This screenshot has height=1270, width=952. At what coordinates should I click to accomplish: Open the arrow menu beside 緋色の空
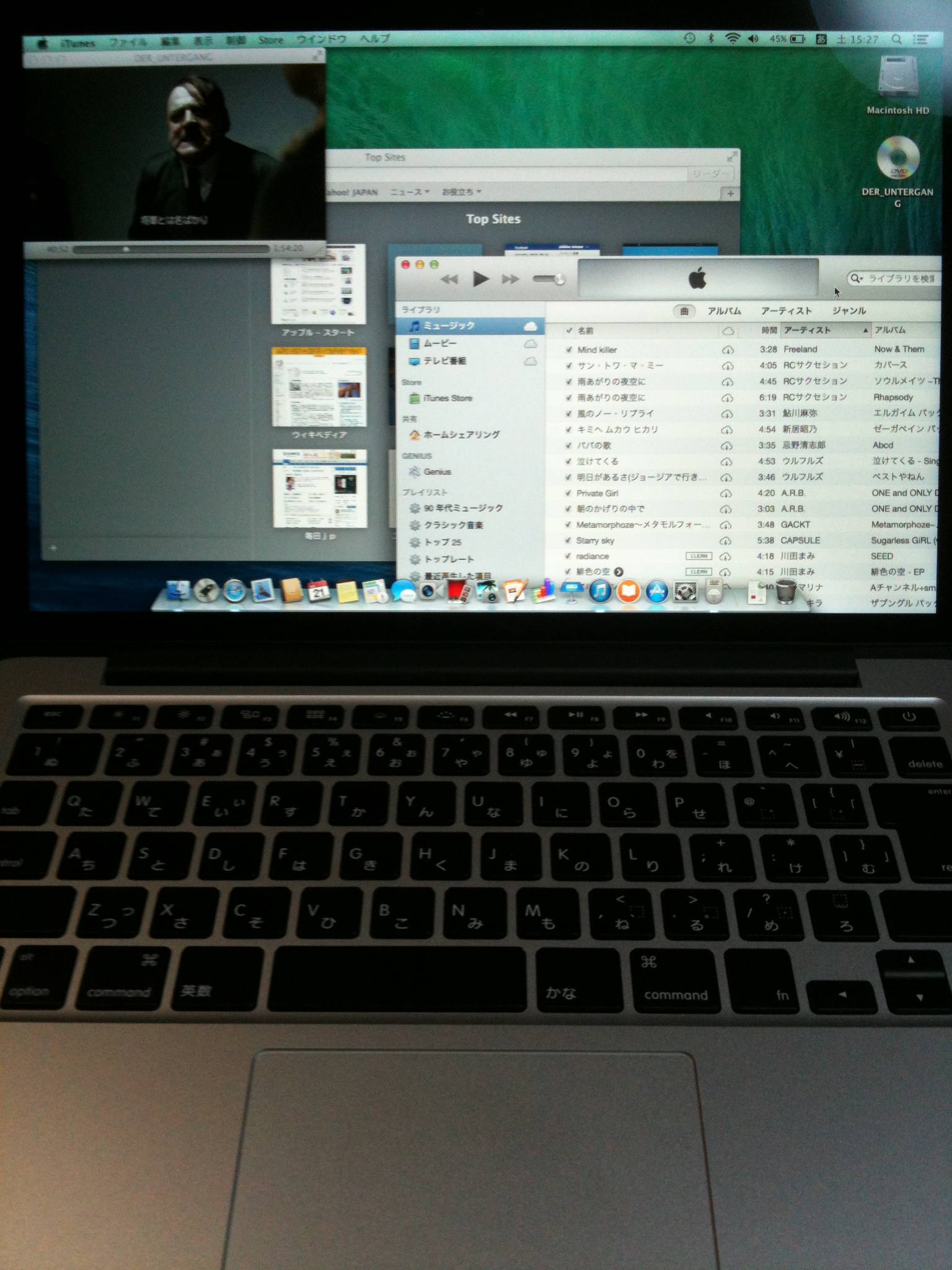[619, 572]
